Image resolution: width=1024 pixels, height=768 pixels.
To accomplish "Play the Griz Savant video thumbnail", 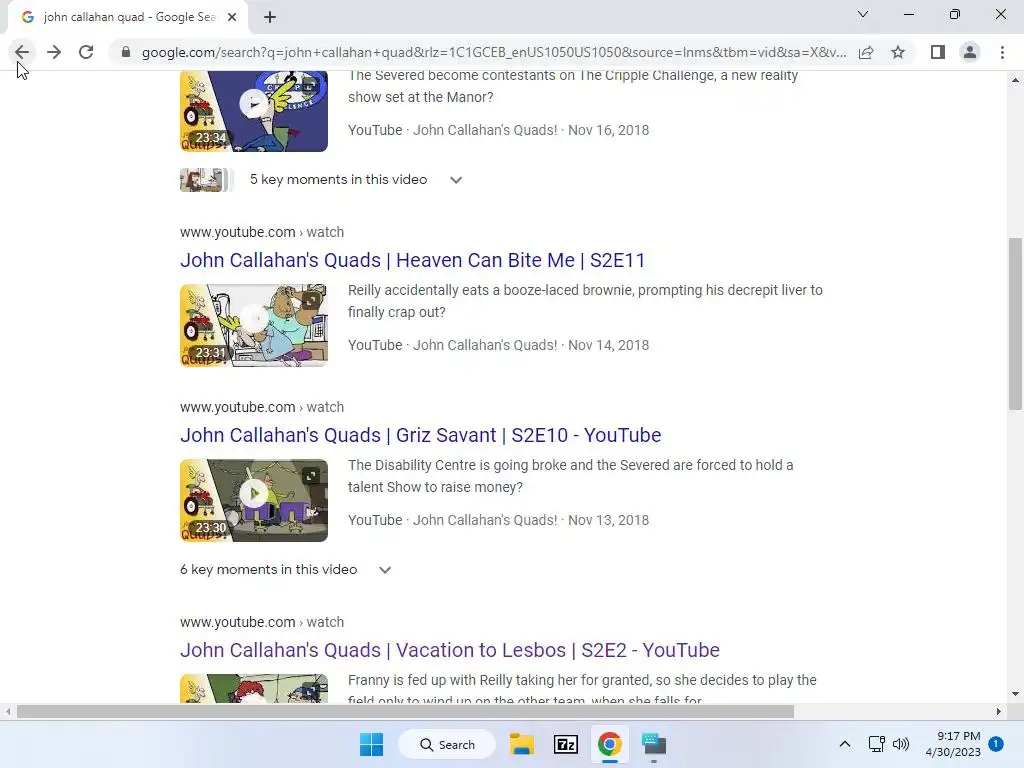I will pyautogui.click(x=254, y=500).
